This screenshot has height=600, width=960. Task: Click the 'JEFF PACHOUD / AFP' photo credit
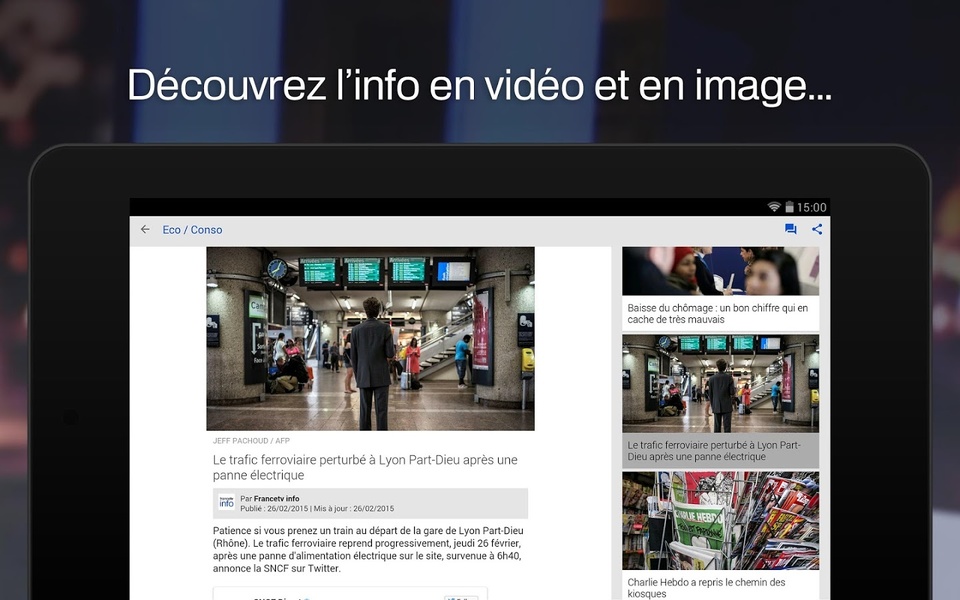(x=251, y=441)
